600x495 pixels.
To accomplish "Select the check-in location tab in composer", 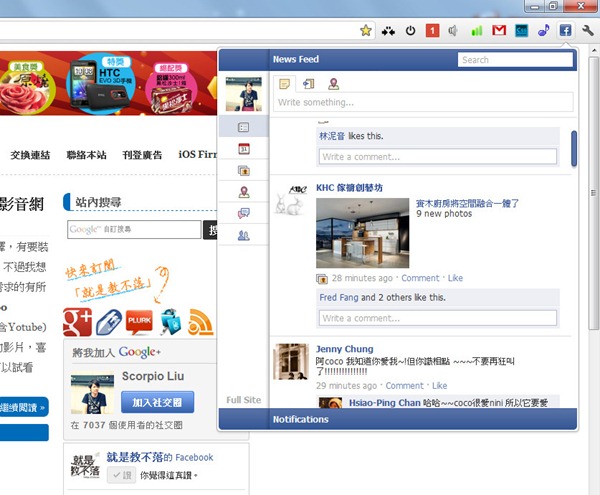I will pos(333,84).
